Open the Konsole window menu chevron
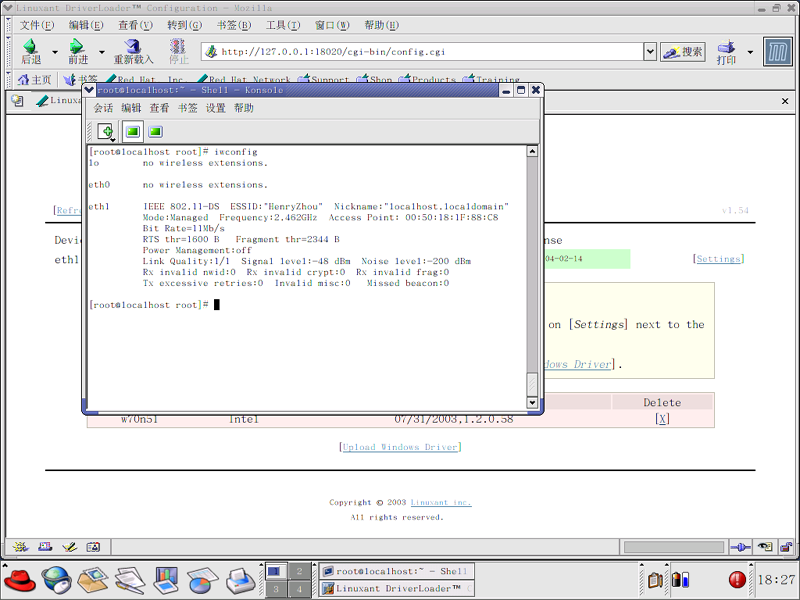 coord(89,90)
